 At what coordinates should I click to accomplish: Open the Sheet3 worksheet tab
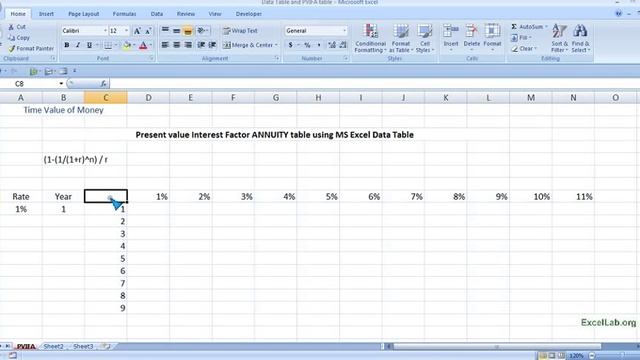(x=83, y=346)
